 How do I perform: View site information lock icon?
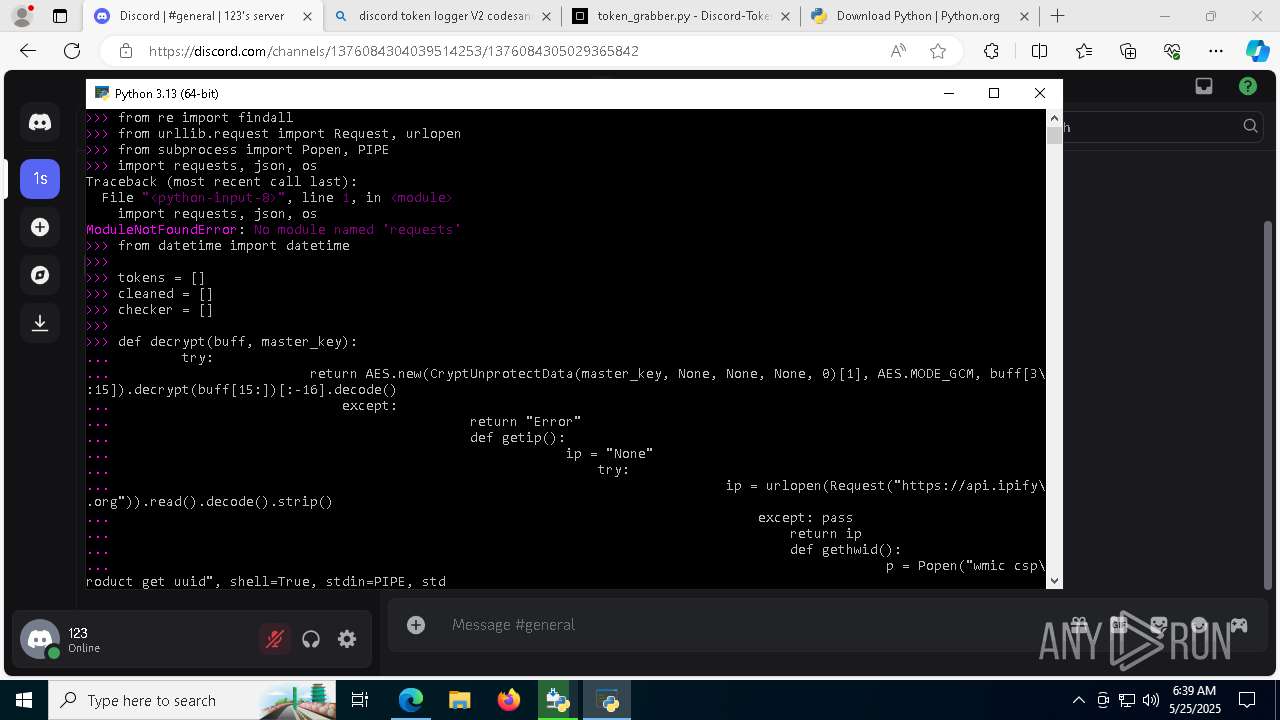pos(125,51)
